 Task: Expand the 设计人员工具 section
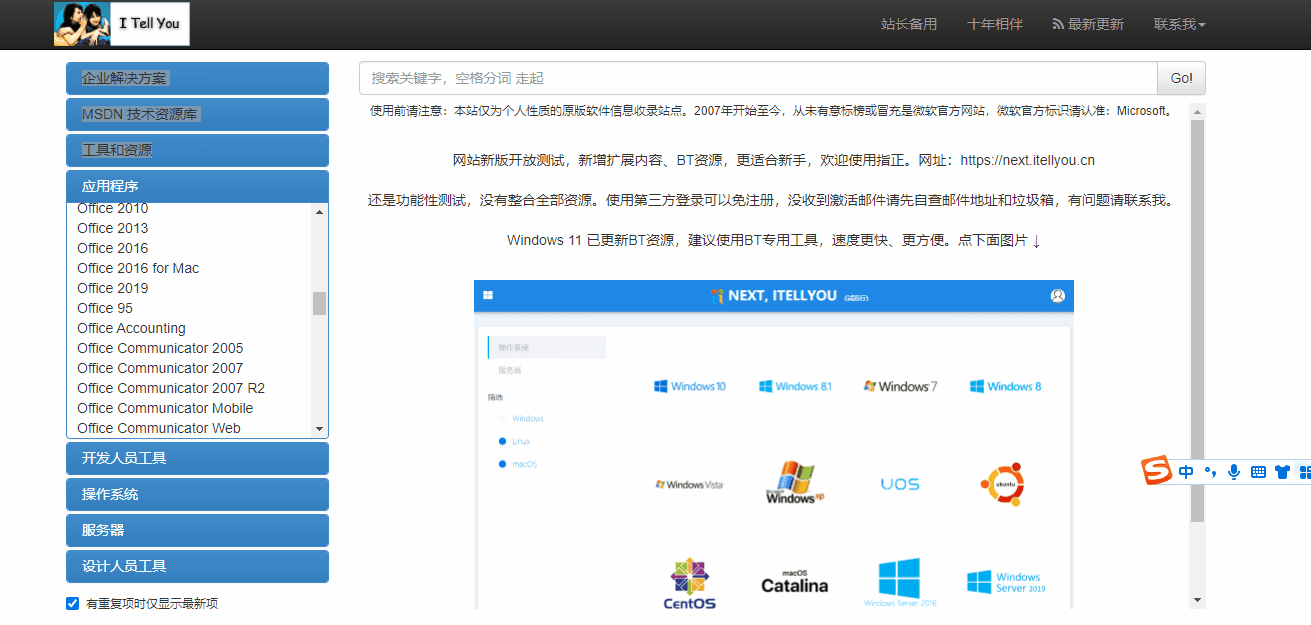(x=197, y=566)
